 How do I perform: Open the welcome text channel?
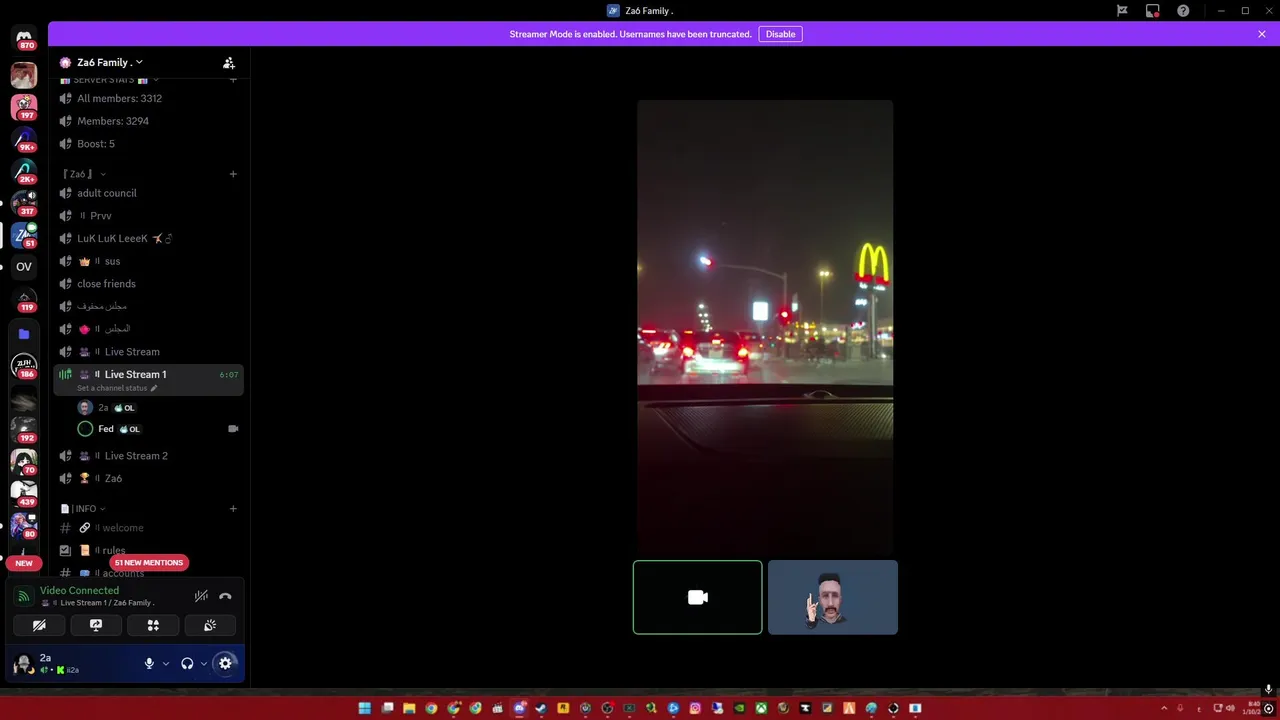(x=148, y=528)
